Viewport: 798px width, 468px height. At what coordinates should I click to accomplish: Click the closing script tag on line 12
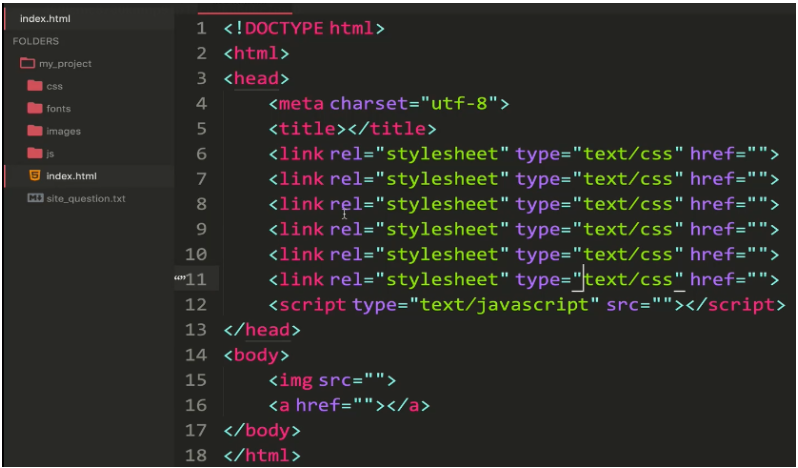(736, 304)
